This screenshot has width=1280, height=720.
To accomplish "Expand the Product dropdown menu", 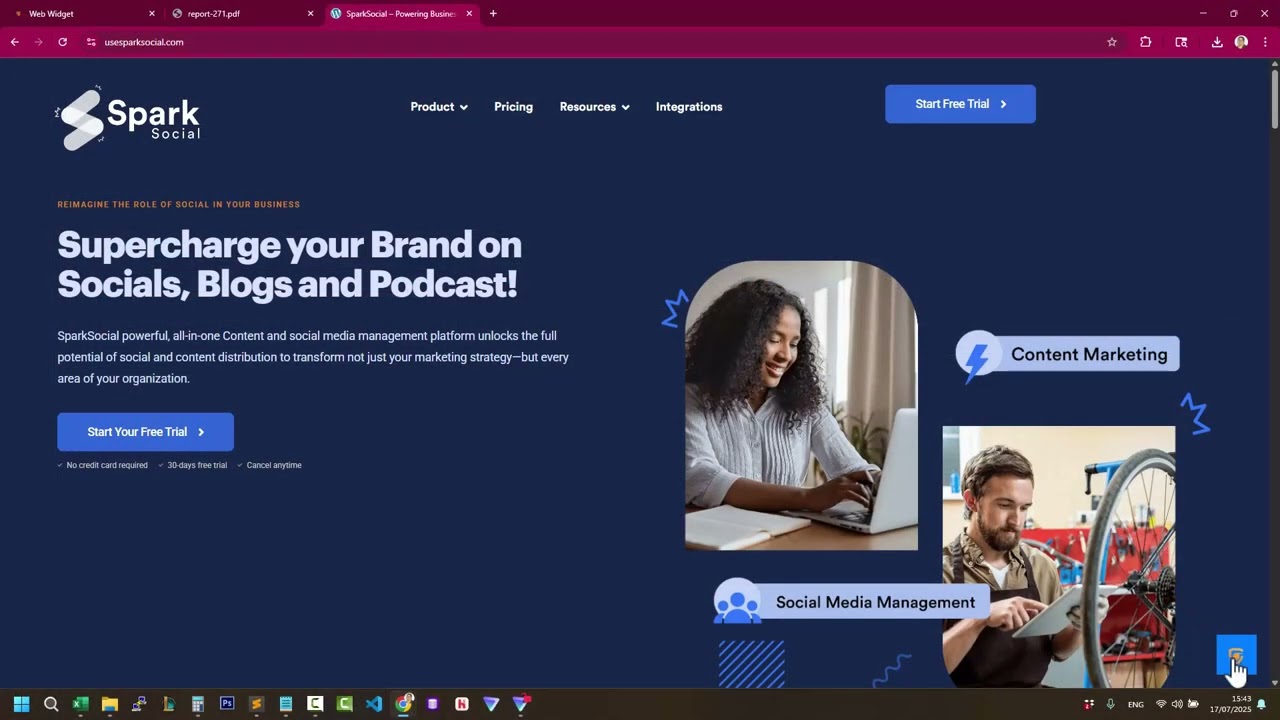I will coord(439,107).
